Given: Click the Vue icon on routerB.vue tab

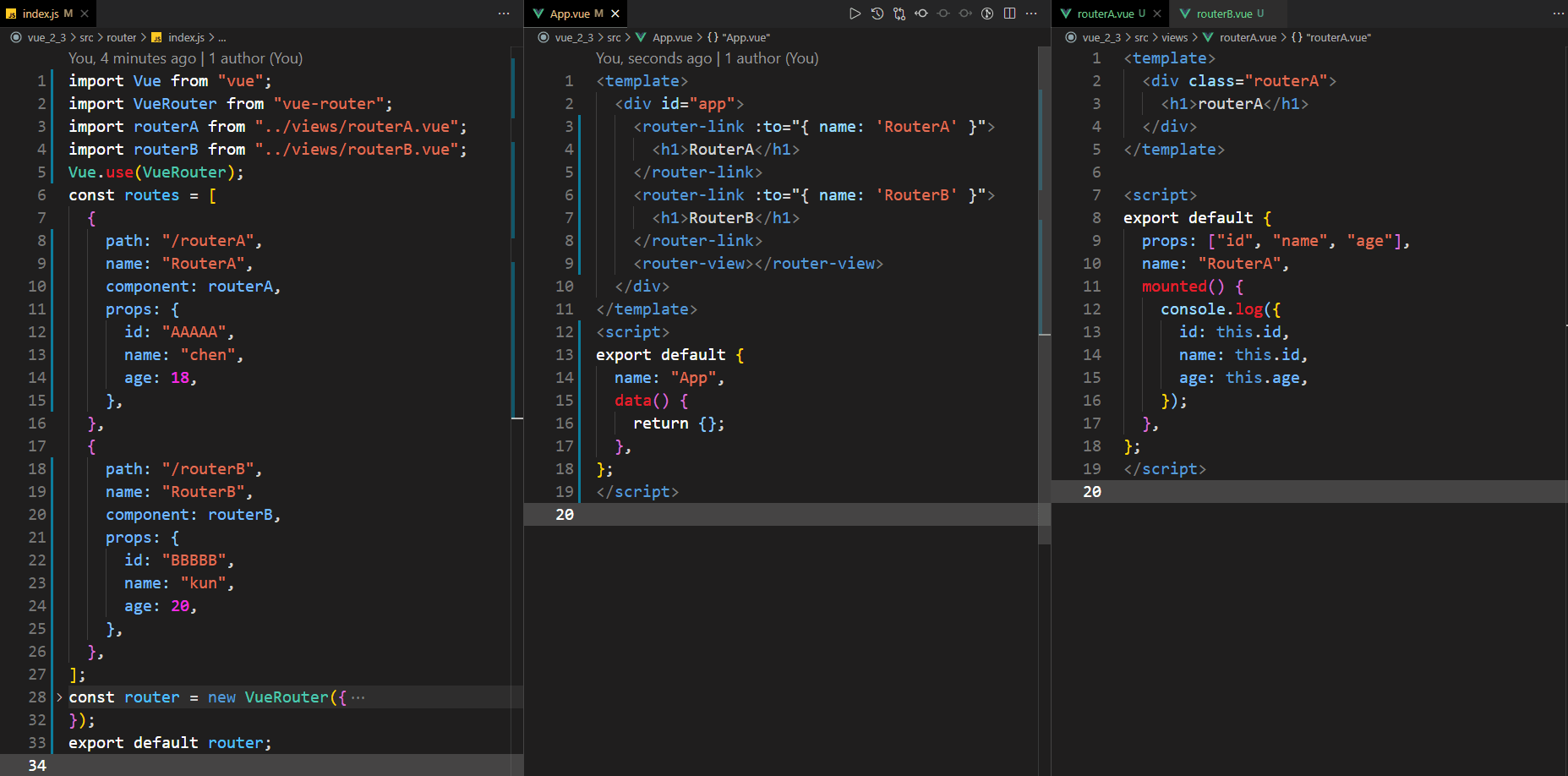Looking at the screenshot, I should [1185, 14].
